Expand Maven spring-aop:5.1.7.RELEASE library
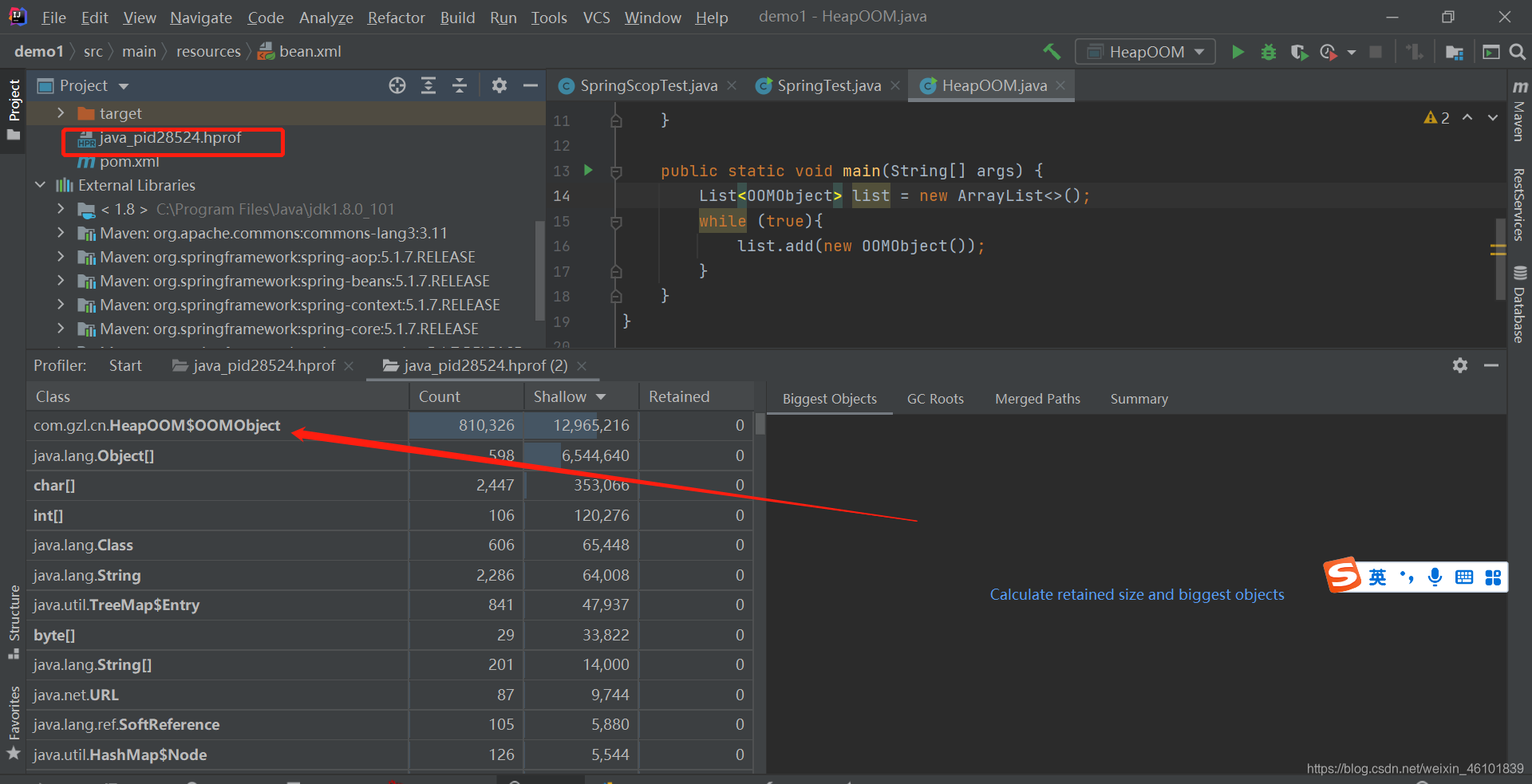 point(61,257)
